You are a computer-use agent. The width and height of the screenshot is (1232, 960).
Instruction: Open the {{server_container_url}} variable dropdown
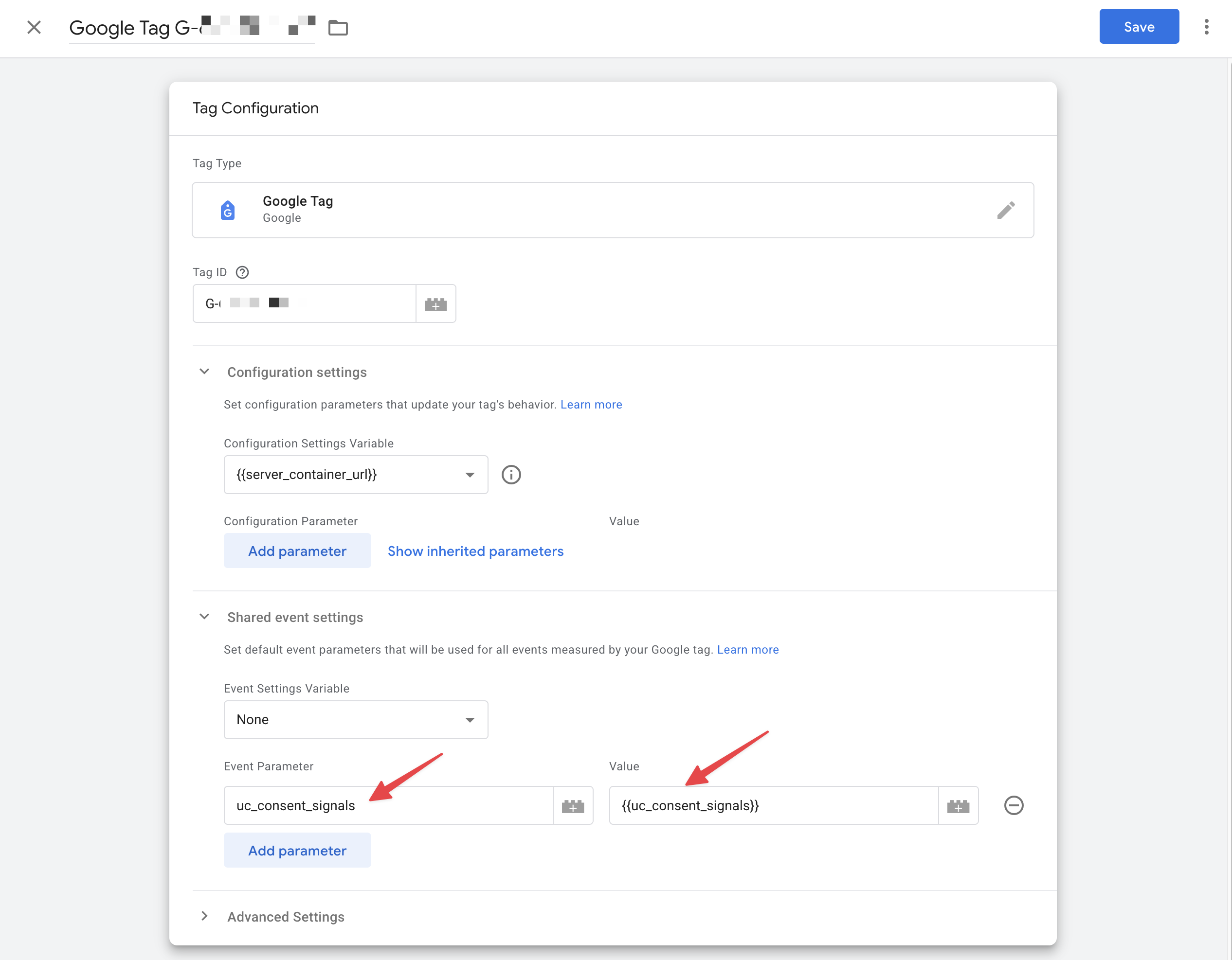(x=356, y=475)
